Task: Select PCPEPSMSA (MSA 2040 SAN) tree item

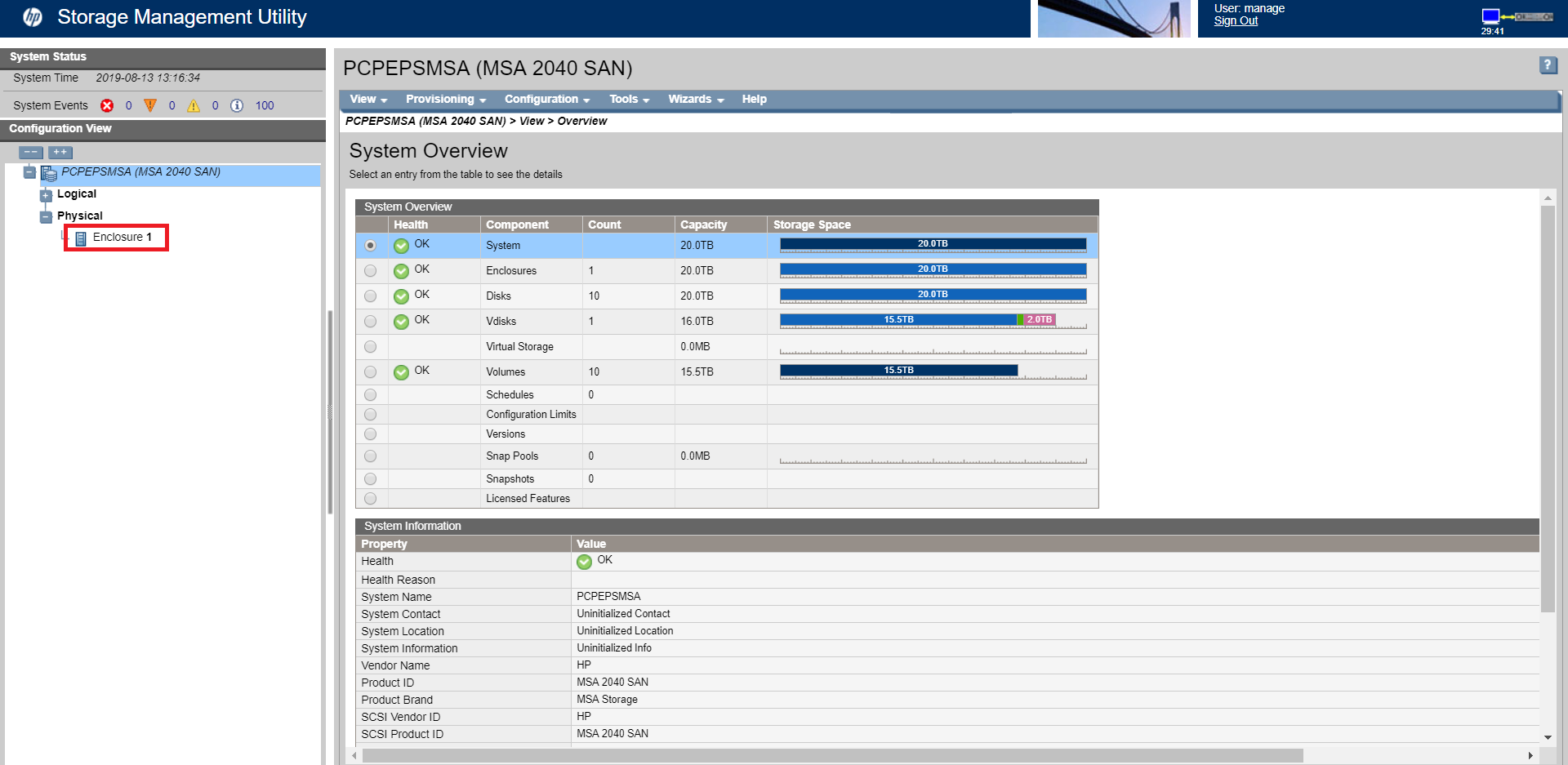Action: 140,171
